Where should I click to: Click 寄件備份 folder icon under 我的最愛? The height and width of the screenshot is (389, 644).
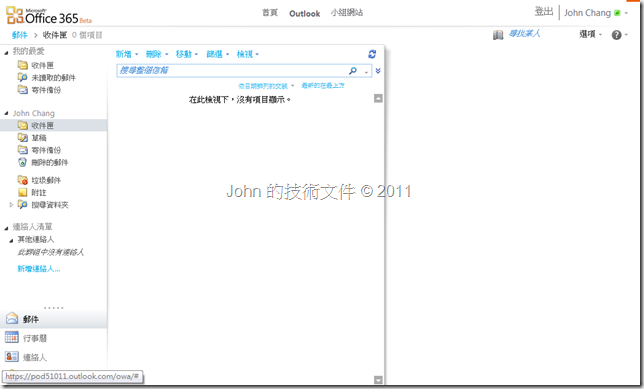pyautogui.click(x=23, y=90)
